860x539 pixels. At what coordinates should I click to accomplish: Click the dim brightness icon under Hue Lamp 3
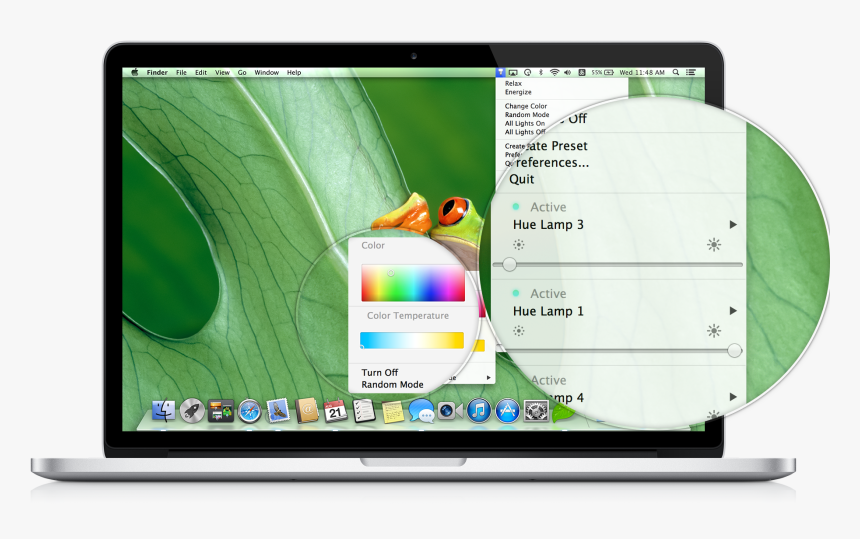(518, 245)
